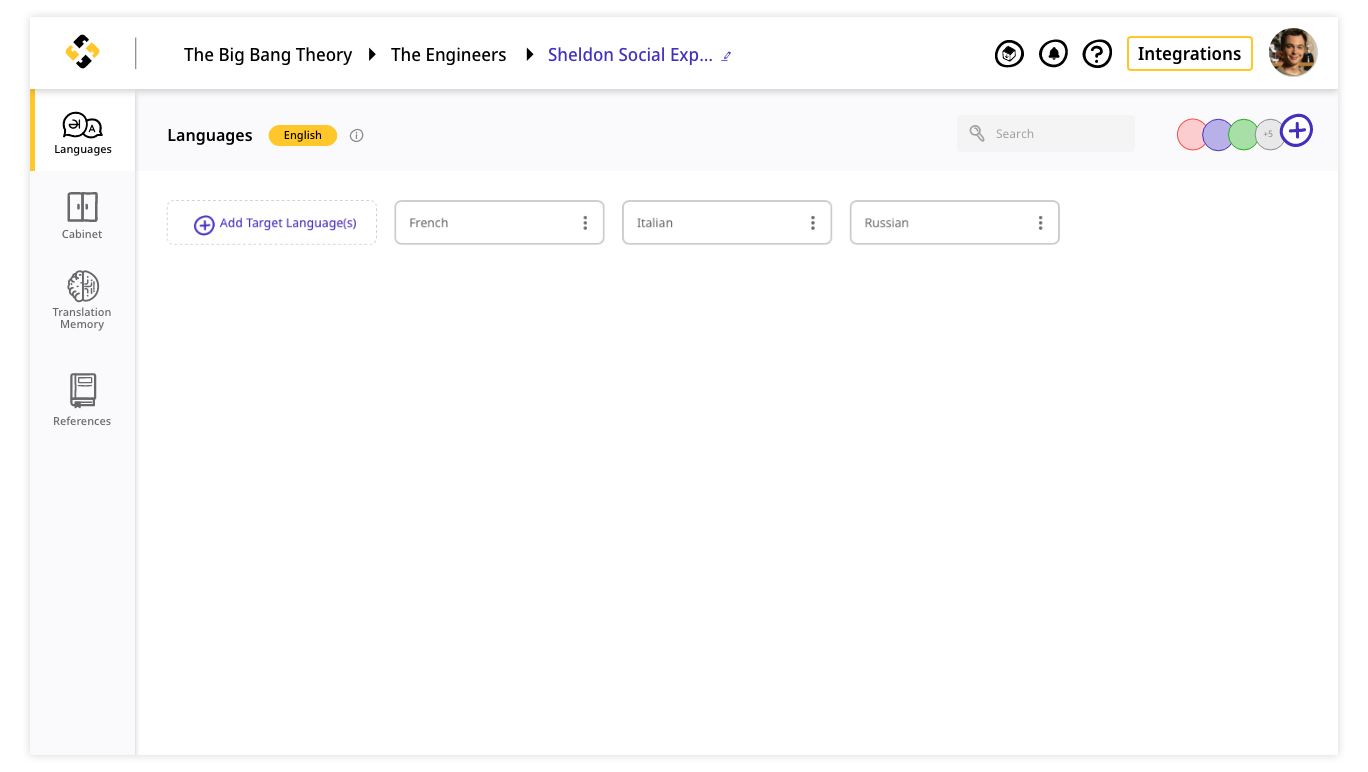Open help question mark icon

(x=1097, y=54)
